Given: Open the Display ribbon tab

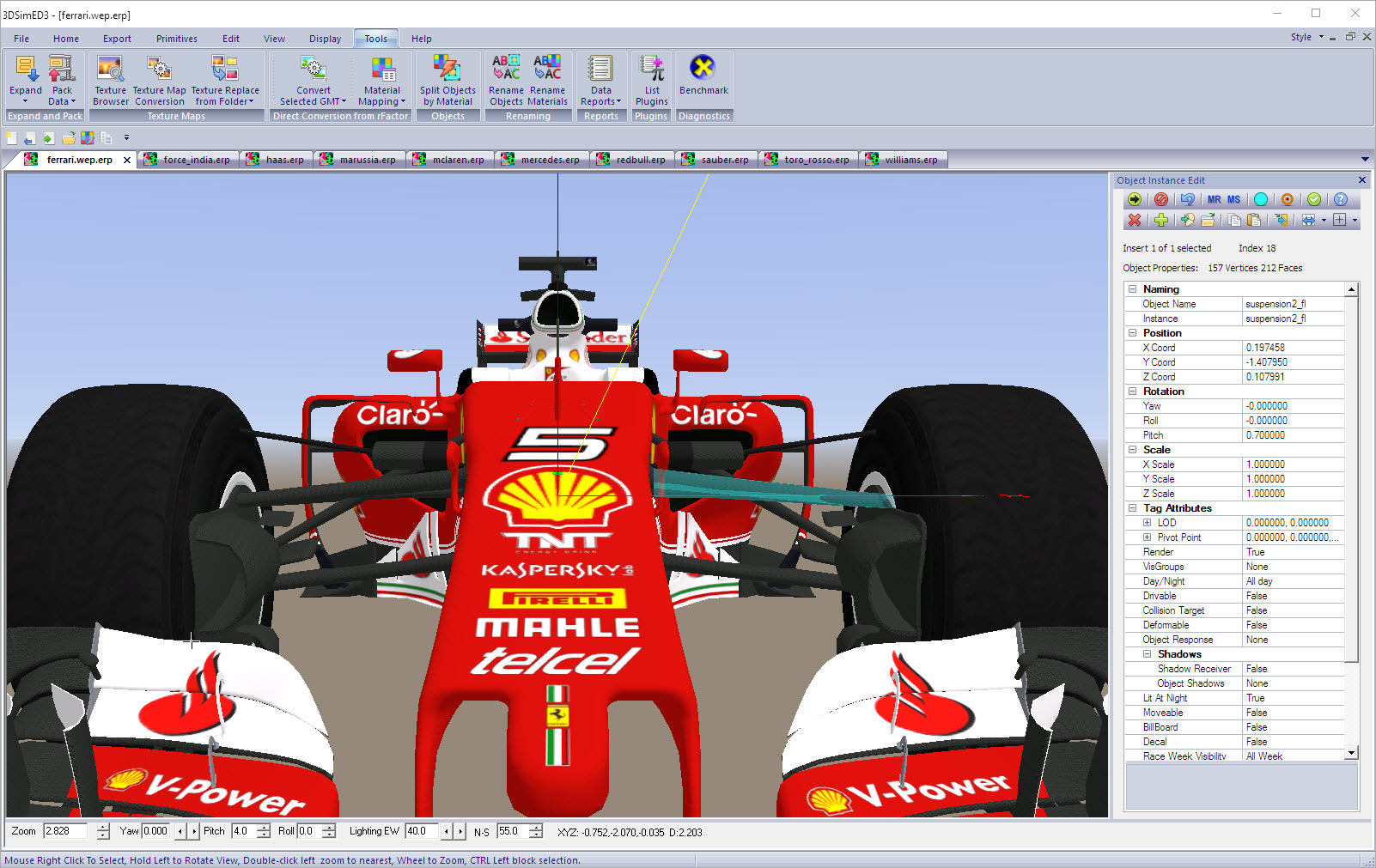Looking at the screenshot, I should 326,39.
